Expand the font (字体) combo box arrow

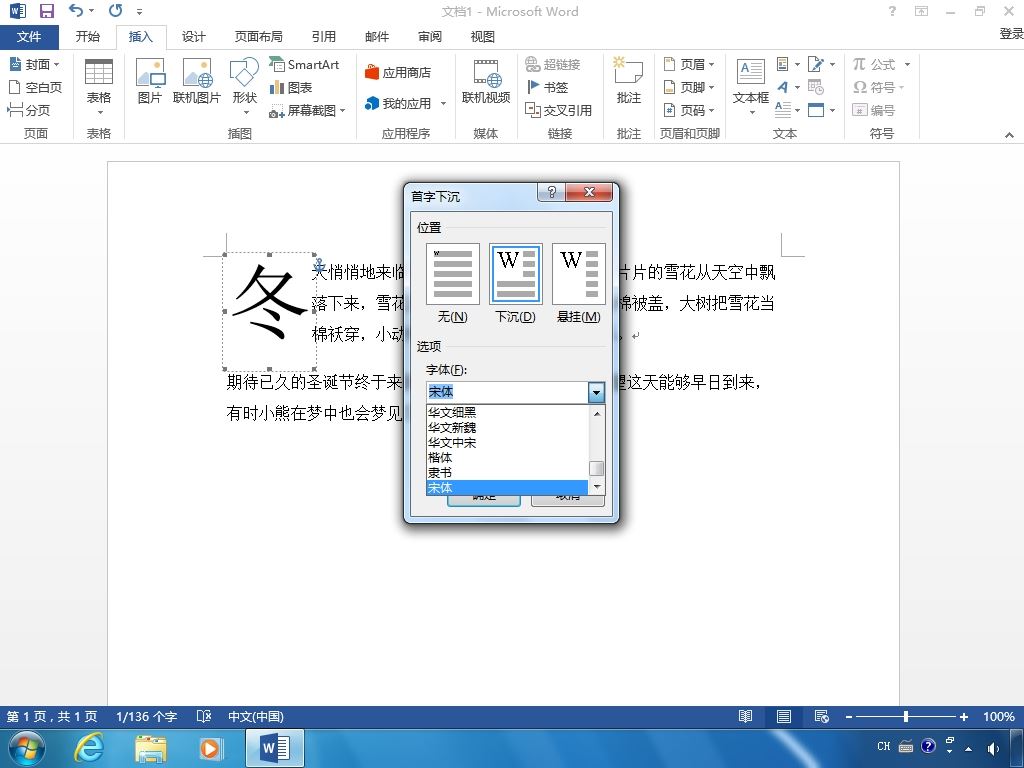tap(596, 392)
